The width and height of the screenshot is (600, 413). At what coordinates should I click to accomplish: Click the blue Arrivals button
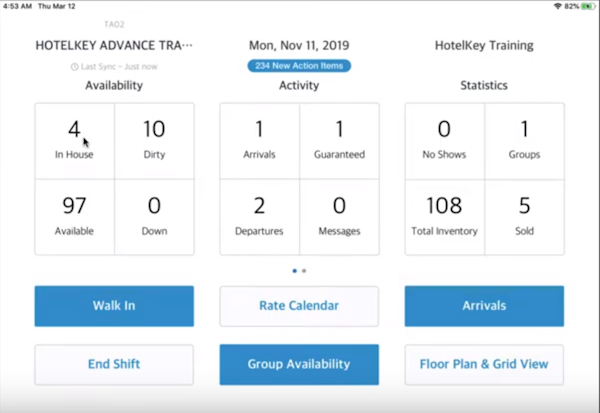[484, 305]
